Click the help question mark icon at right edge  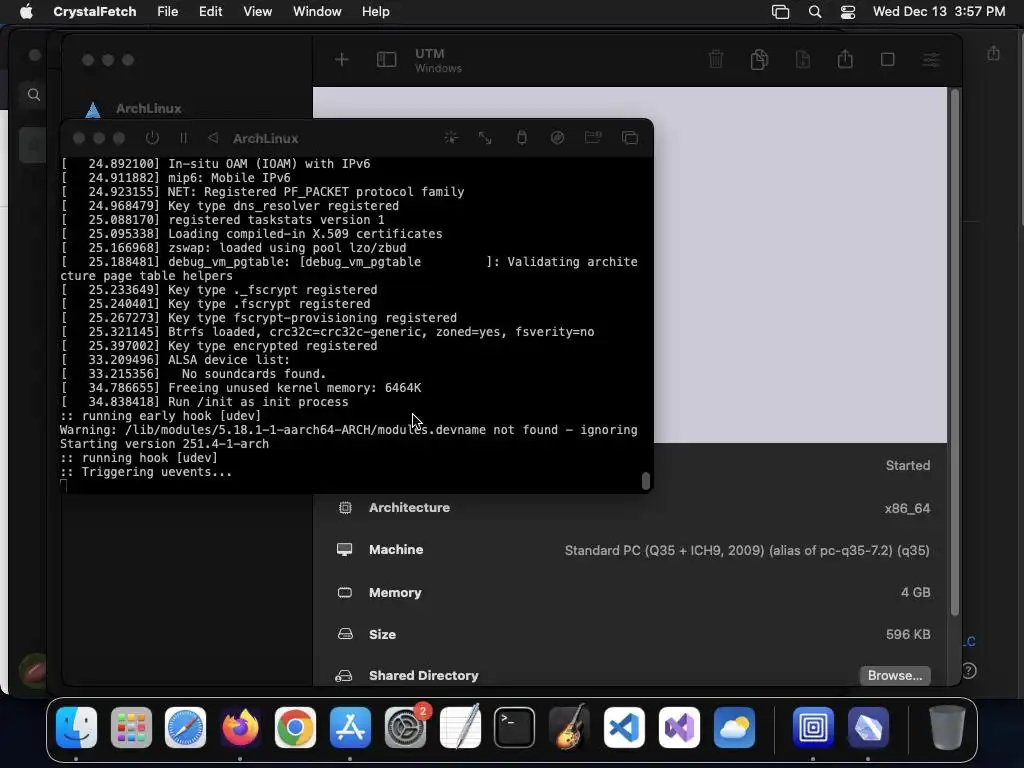969,671
